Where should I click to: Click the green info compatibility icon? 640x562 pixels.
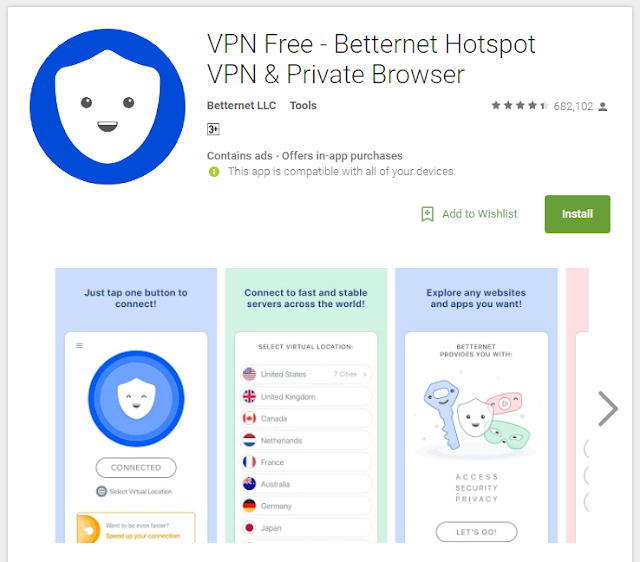[x=214, y=172]
